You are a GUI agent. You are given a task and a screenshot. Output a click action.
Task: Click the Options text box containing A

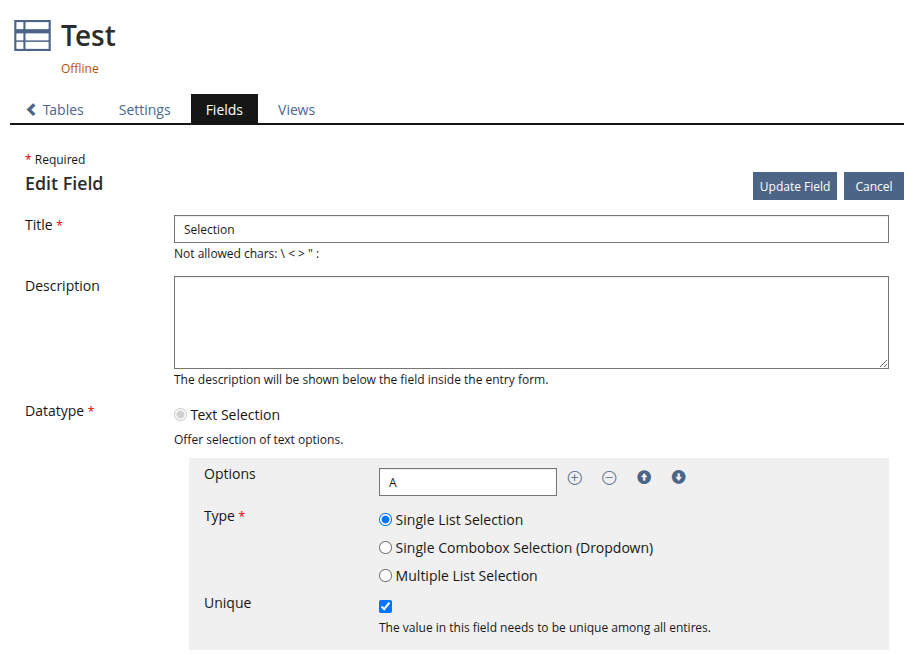pyautogui.click(x=467, y=482)
